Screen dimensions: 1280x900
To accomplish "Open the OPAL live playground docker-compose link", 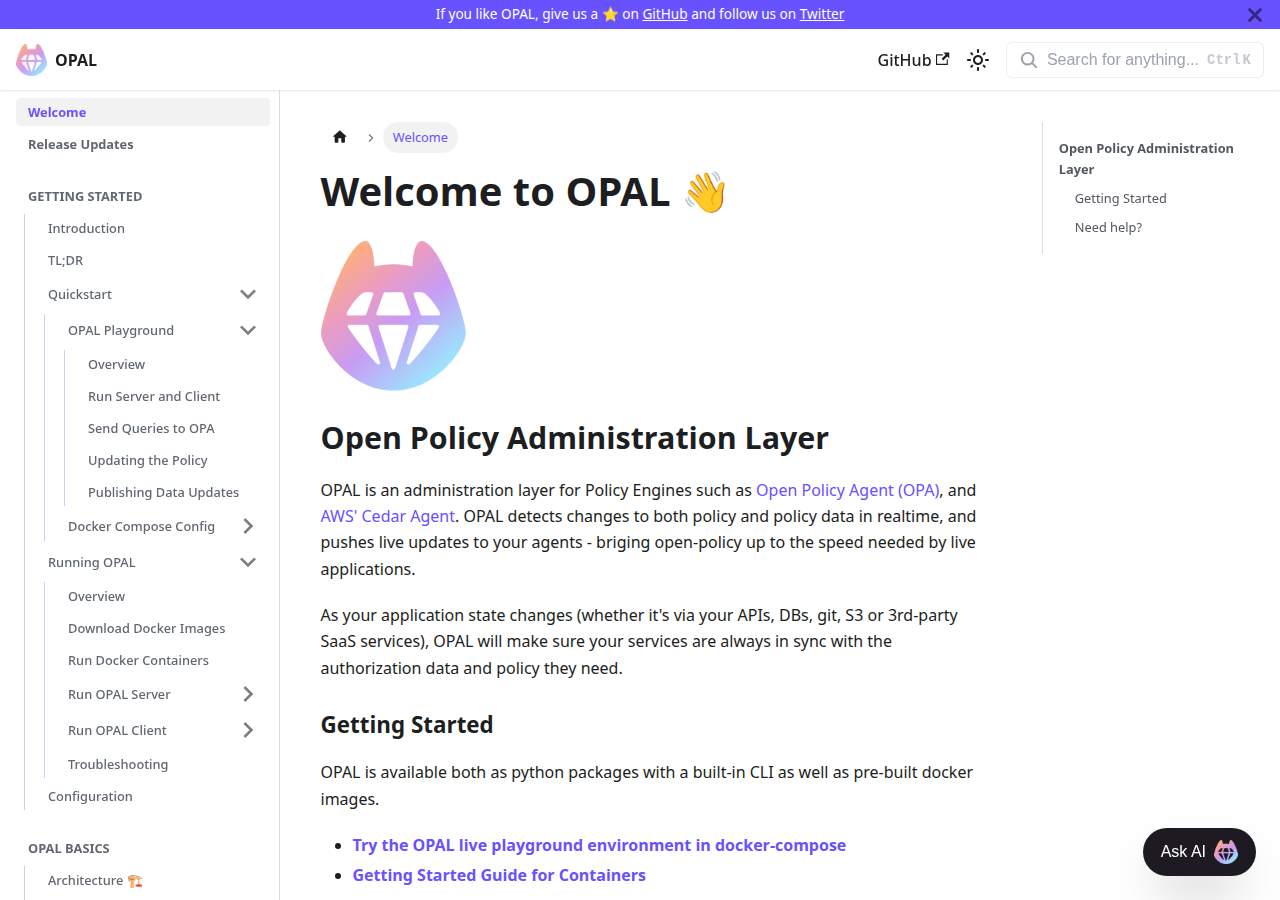I will pos(599,845).
